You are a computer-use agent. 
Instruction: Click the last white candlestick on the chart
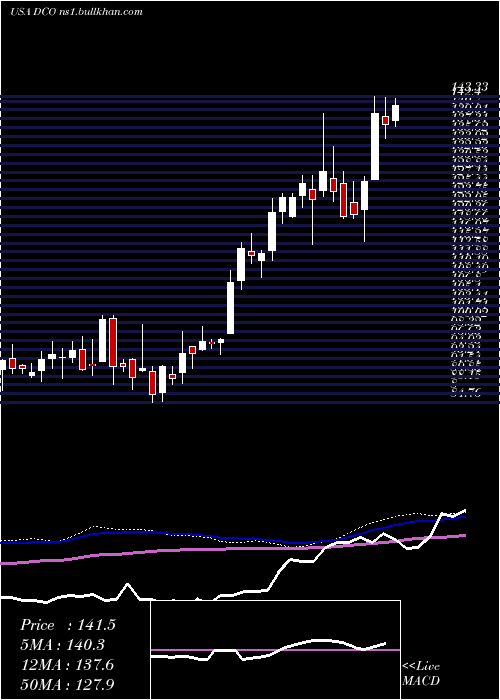click(x=395, y=112)
